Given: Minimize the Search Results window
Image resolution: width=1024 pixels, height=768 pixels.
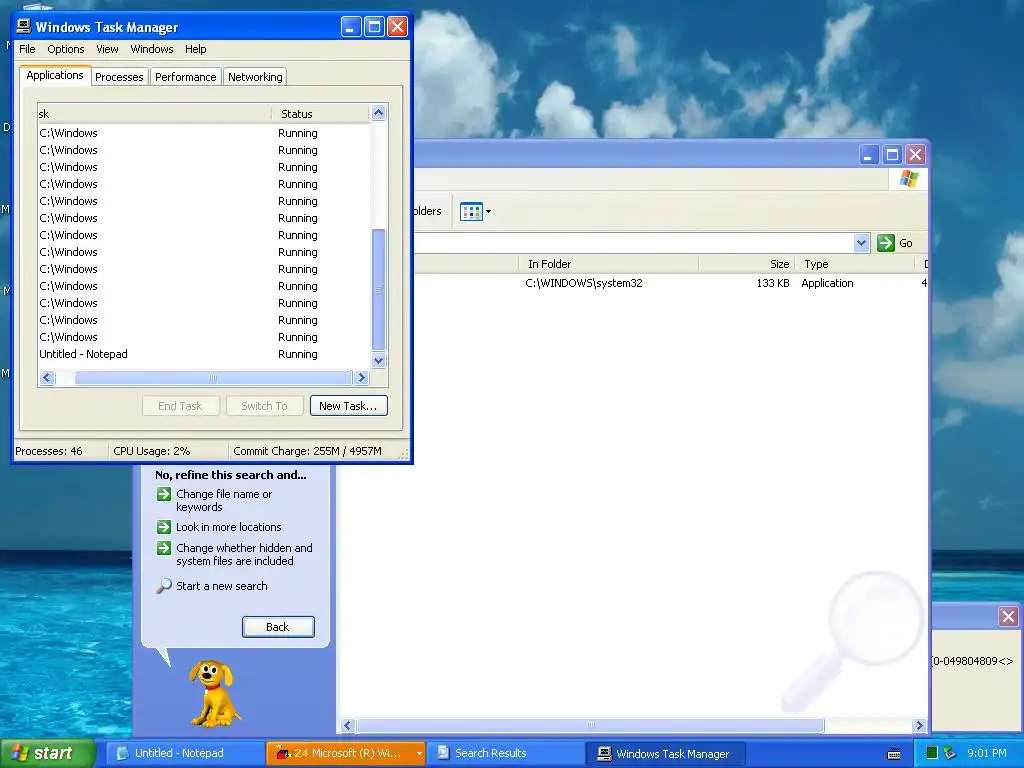Looking at the screenshot, I should pos(869,155).
